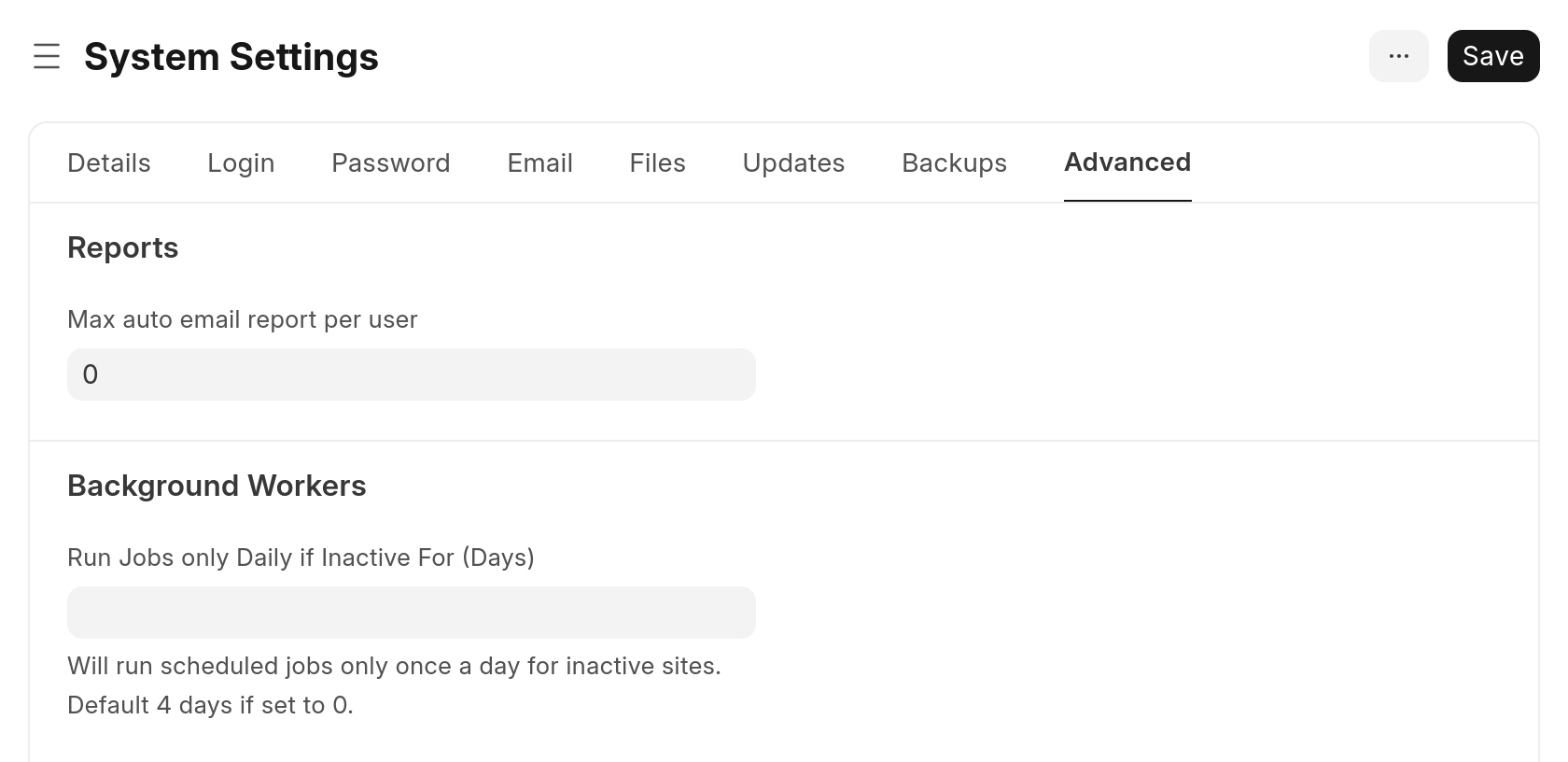Click the scheduled jobs inactive sites description
This screenshot has height=762, width=1568.
(394, 667)
